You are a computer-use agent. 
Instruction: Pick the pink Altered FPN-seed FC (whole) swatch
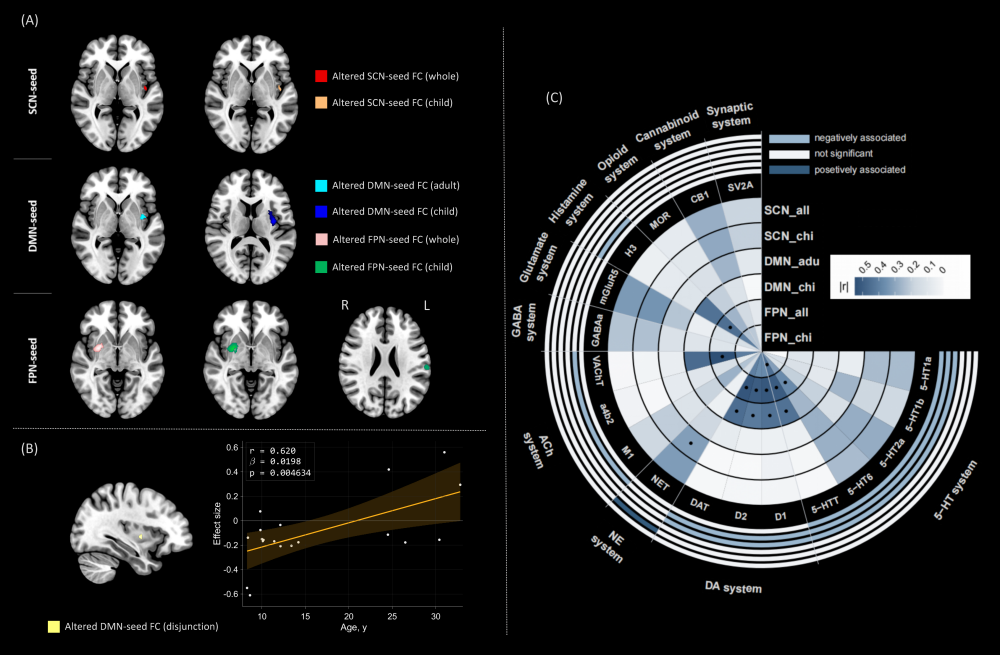[321, 239]
